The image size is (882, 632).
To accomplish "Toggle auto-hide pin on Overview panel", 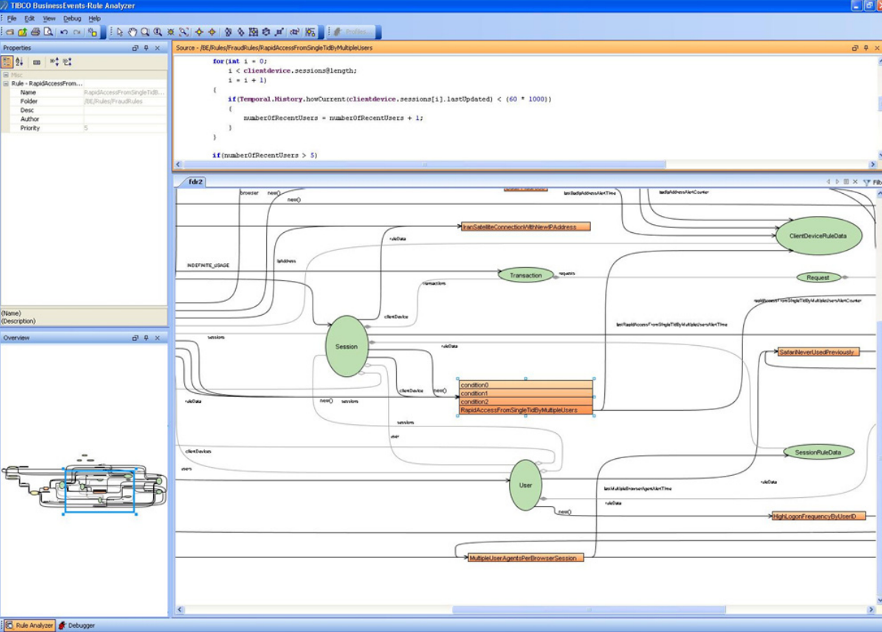I will (x=146, y=338).
